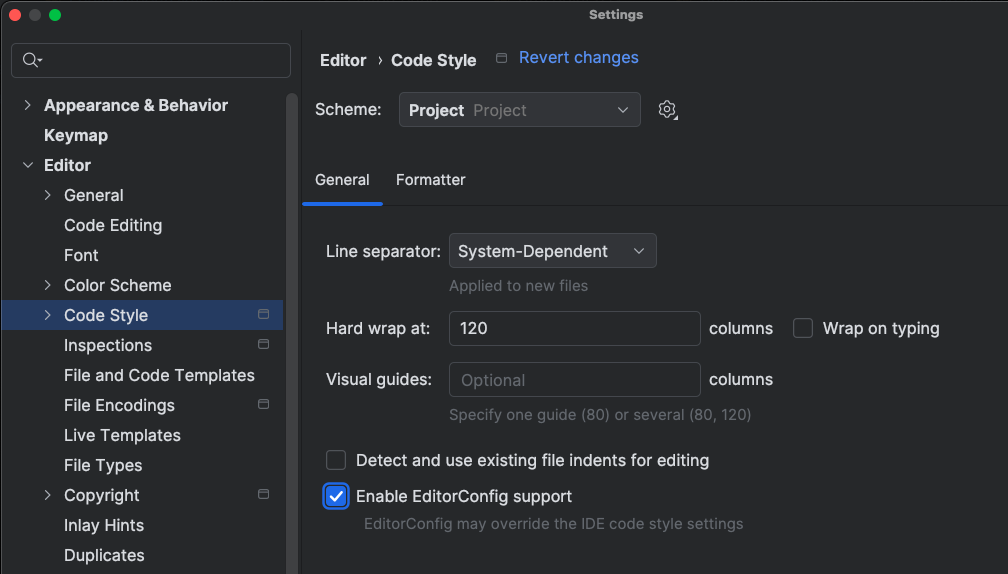Collapse the Editor tree node
This screenshot has width=1008, height=574.
pyautogui.click(x=28, y=165)
